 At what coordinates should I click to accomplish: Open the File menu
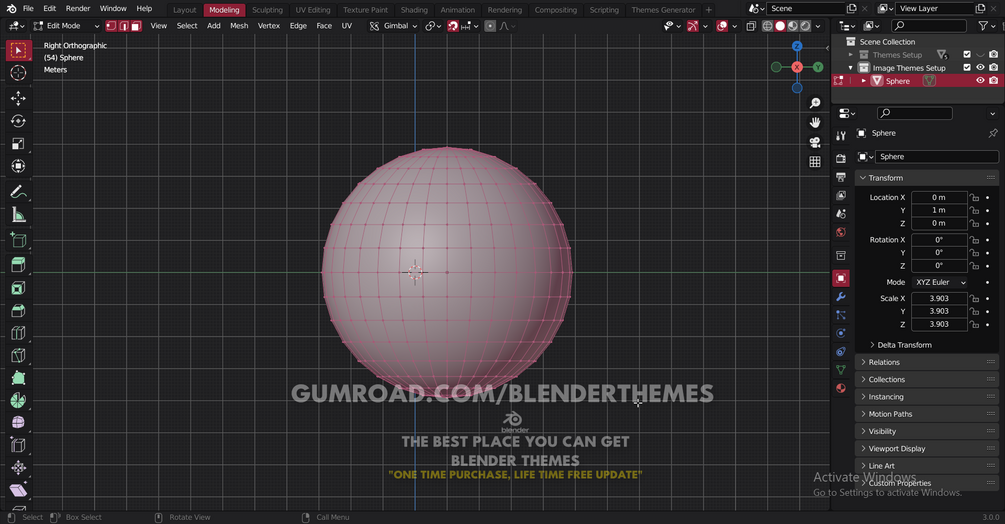click(x=28, y=8)
